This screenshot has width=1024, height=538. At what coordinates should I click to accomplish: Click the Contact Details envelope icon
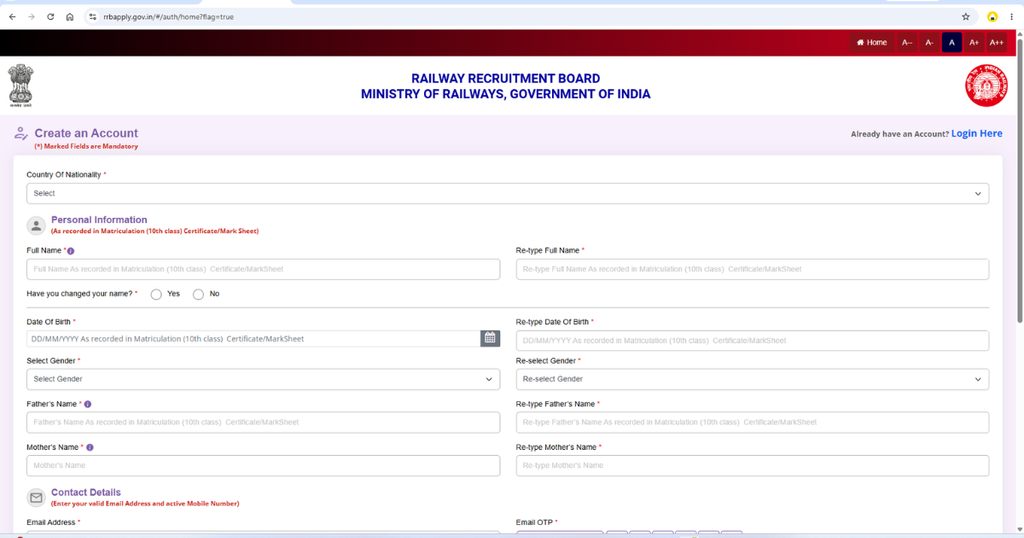click(x=36, y=498)
